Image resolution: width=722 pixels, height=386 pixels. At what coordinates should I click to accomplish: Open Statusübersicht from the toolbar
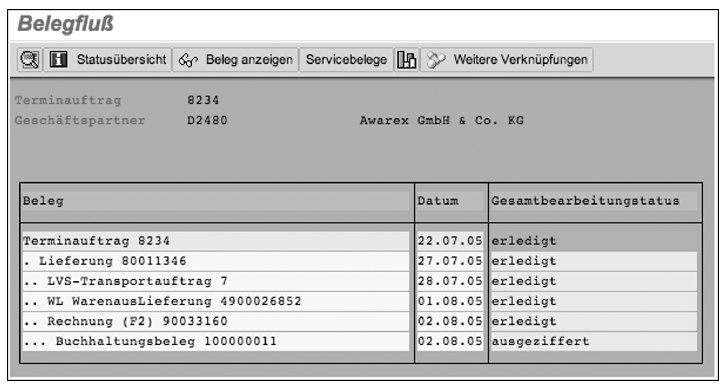108,60
